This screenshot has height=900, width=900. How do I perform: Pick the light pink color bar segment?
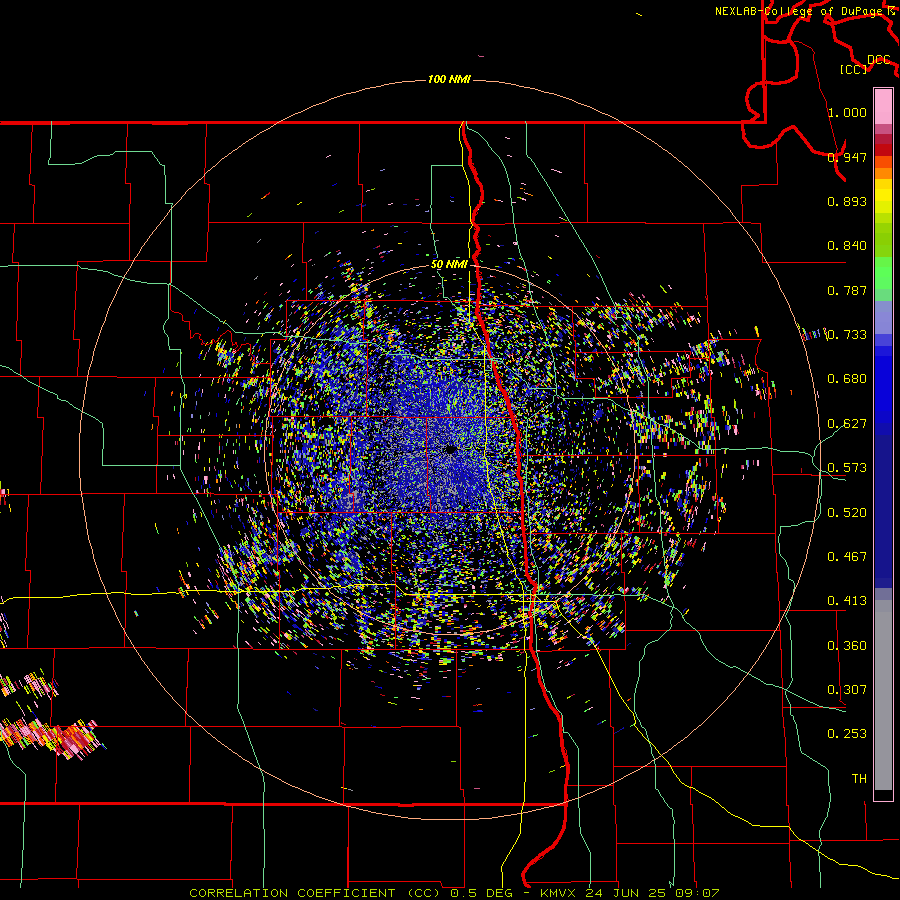pos(883,107)
